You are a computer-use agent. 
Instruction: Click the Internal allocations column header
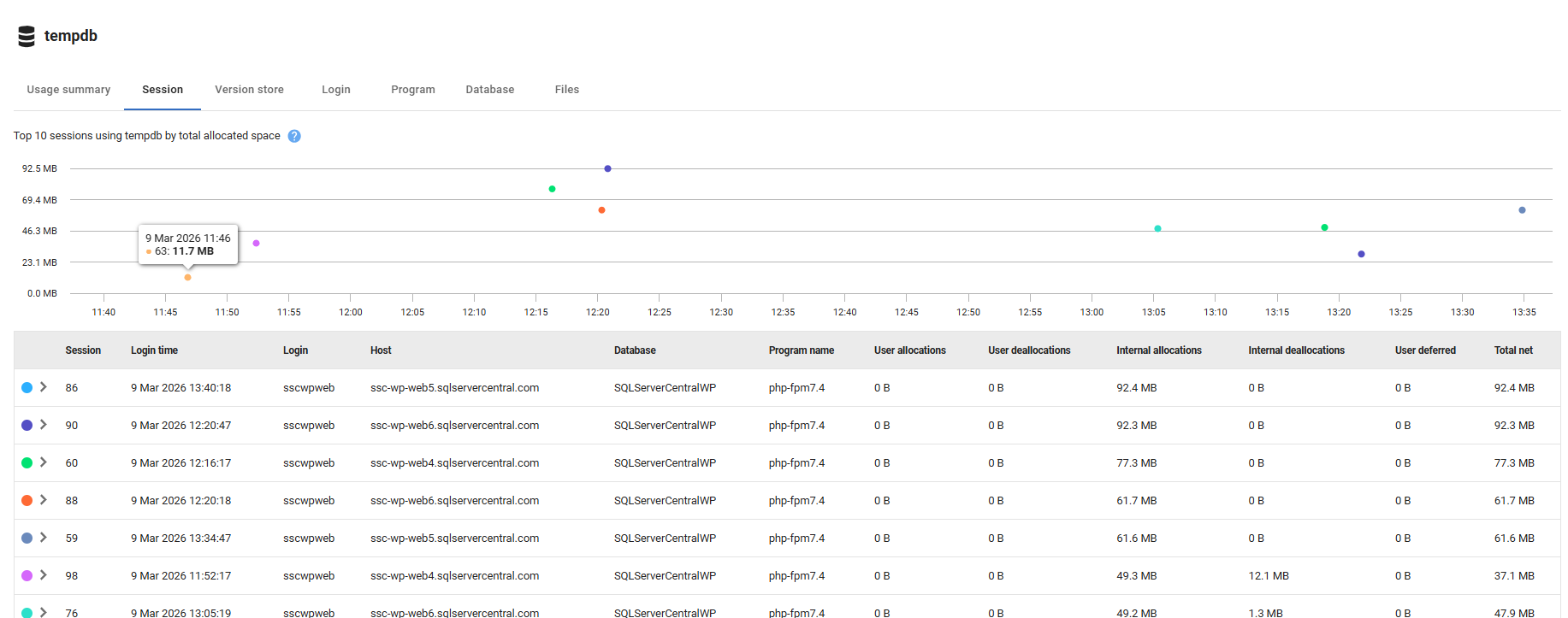1158,350
